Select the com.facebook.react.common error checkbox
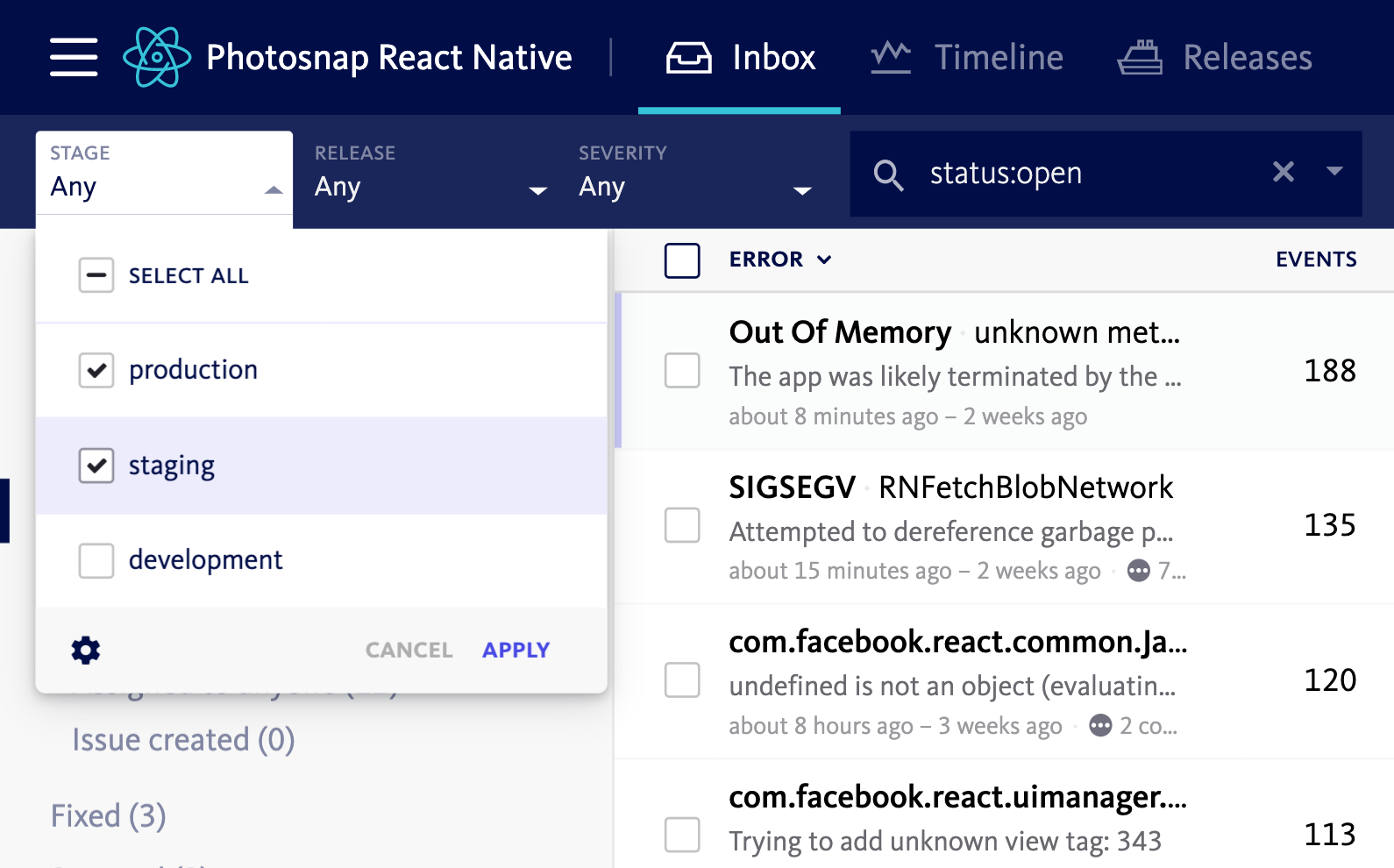Viewport: 1394px width, 868px height. coord(682,679)
